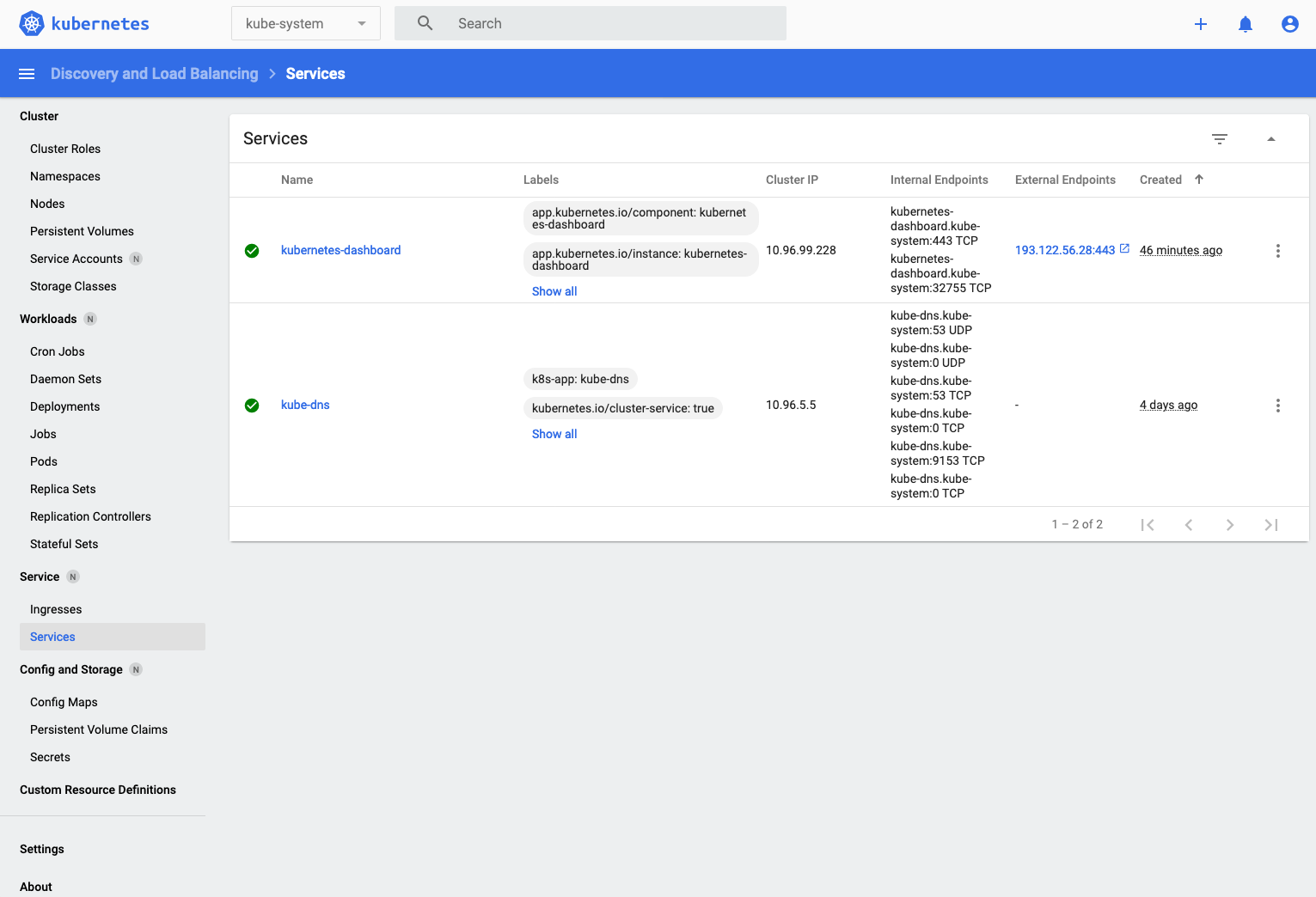Go to previous page of results
Viewport: 1316px width, 897px height.
(1189, 525)
